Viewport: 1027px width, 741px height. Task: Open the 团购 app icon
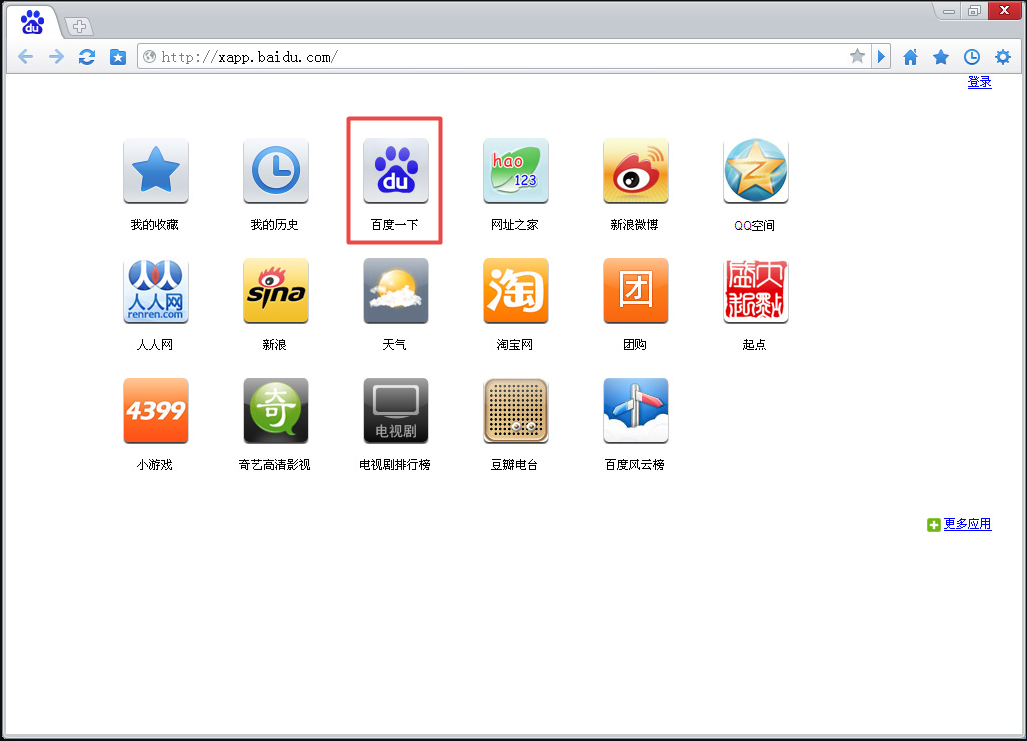(635, 290)
